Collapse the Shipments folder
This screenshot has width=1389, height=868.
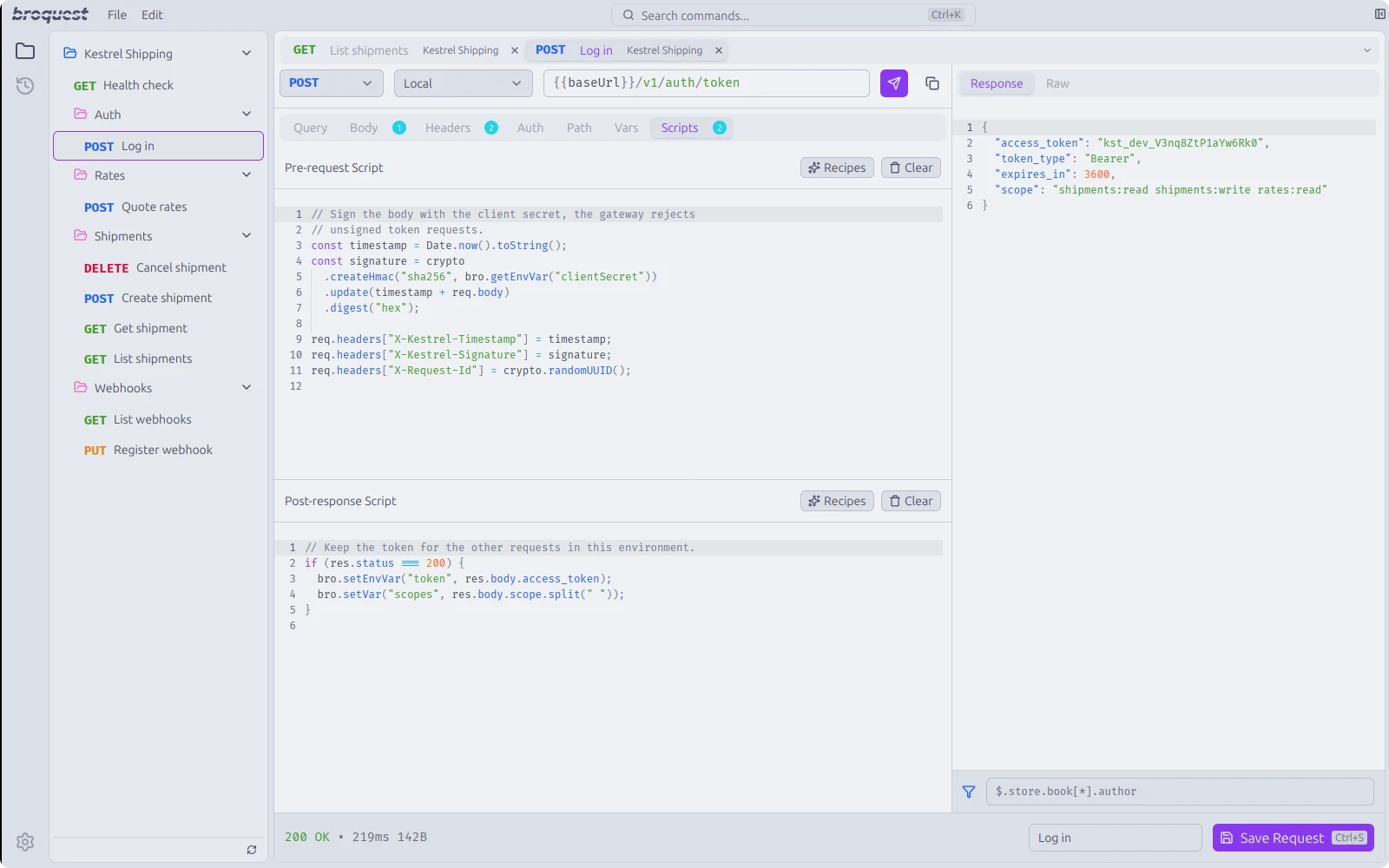tap(247, 235)
